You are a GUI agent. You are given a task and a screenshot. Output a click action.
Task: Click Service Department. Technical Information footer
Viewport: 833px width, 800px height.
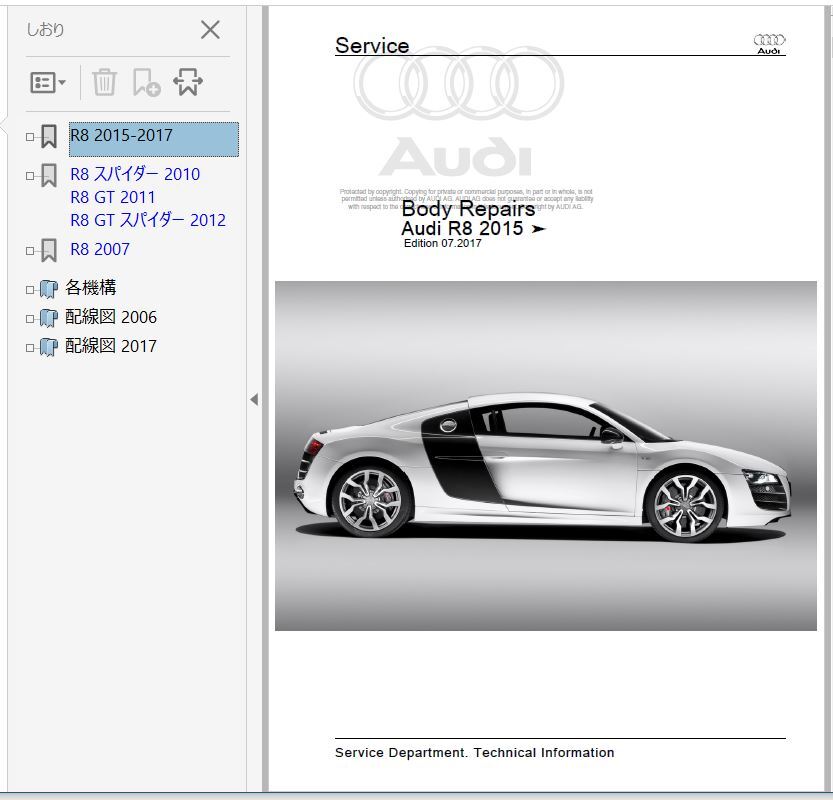pos(474,753)
